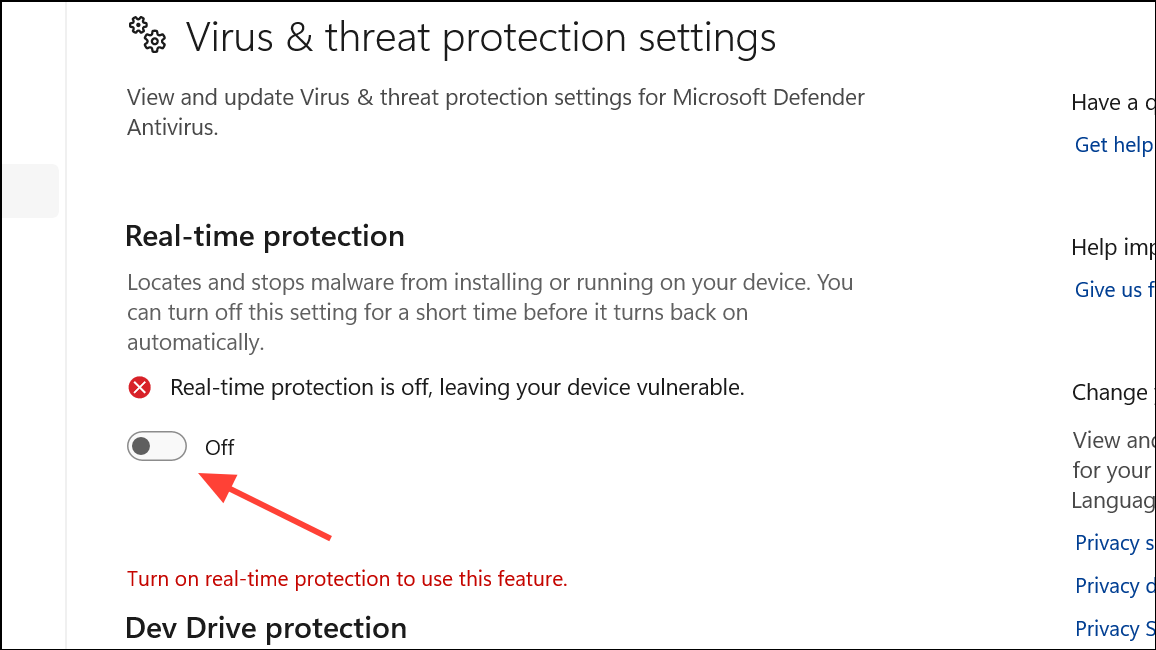This screenshot has height=650, width=1156.
Task: Turn on the Real-time protection toggle
Action: (156, 447)
